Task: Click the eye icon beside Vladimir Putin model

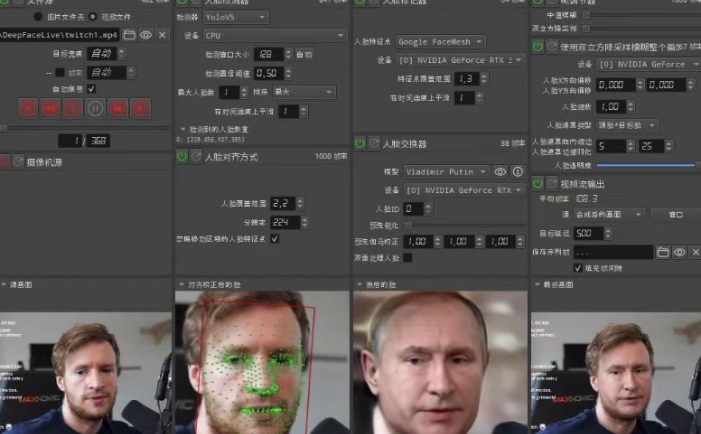Action: pyautogui.click(x=501, y=172)
